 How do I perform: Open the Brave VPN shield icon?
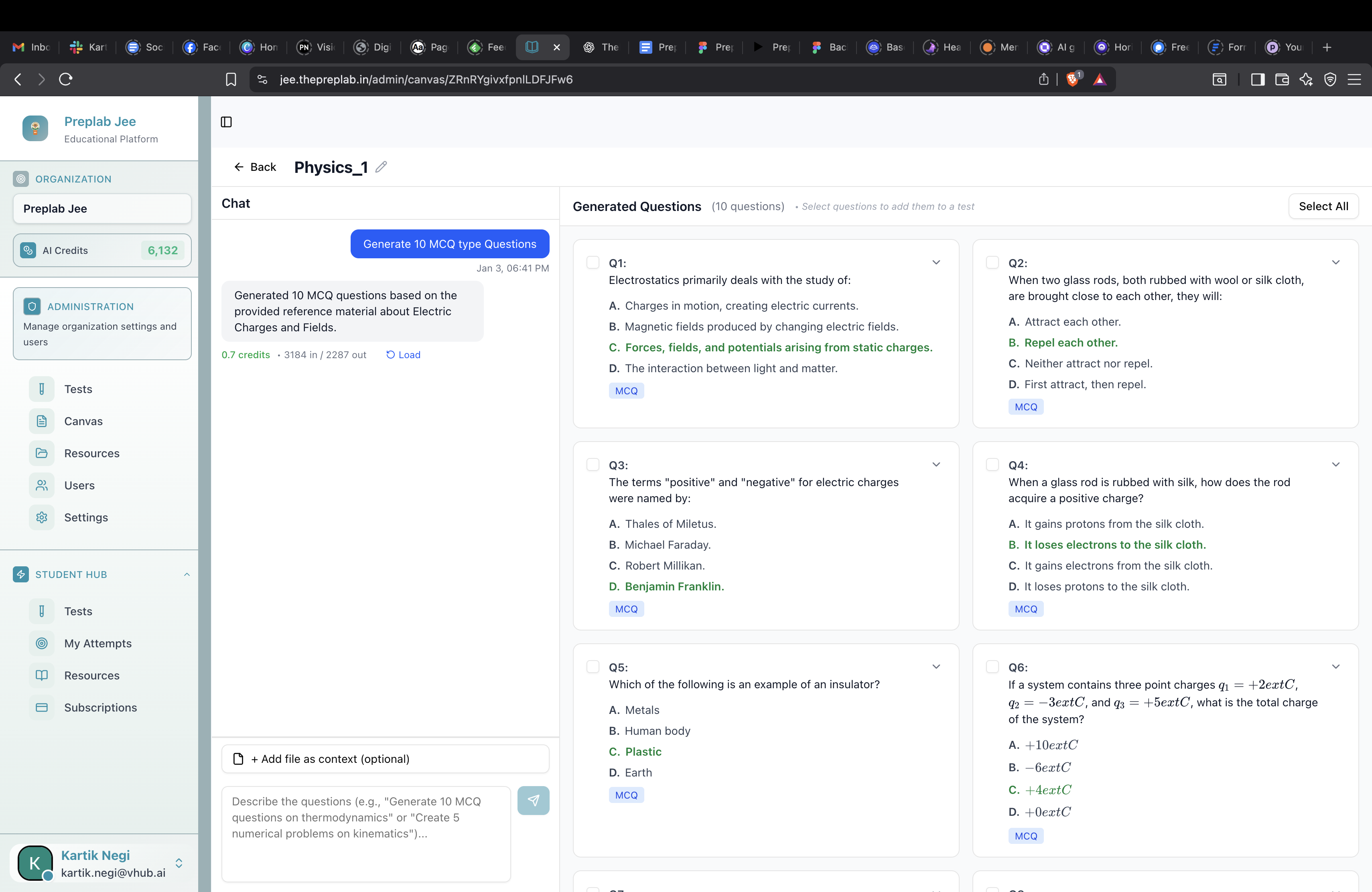click(1330, 79)
